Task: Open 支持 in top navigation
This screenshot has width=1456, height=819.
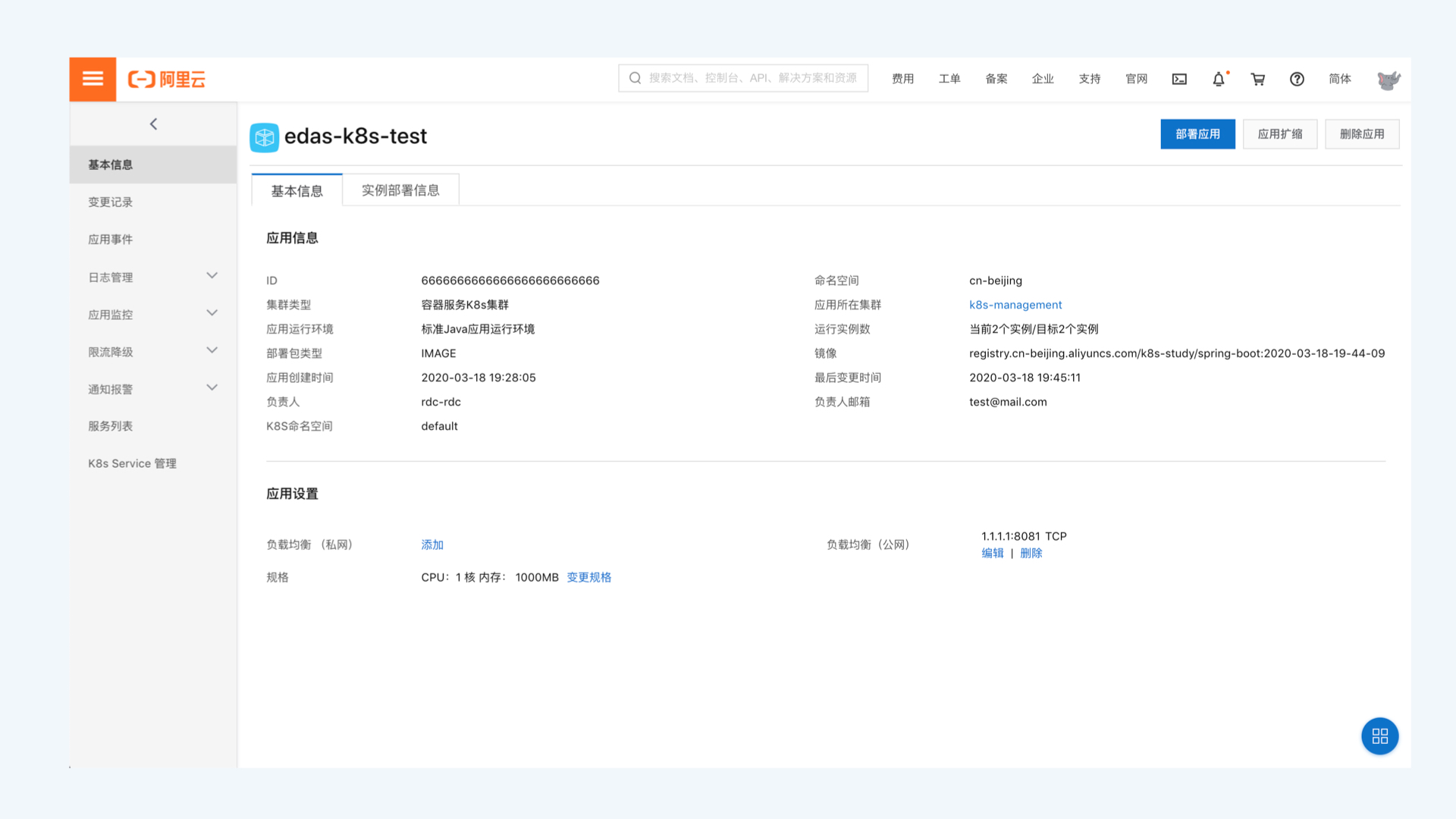Action: point(1090,79)
